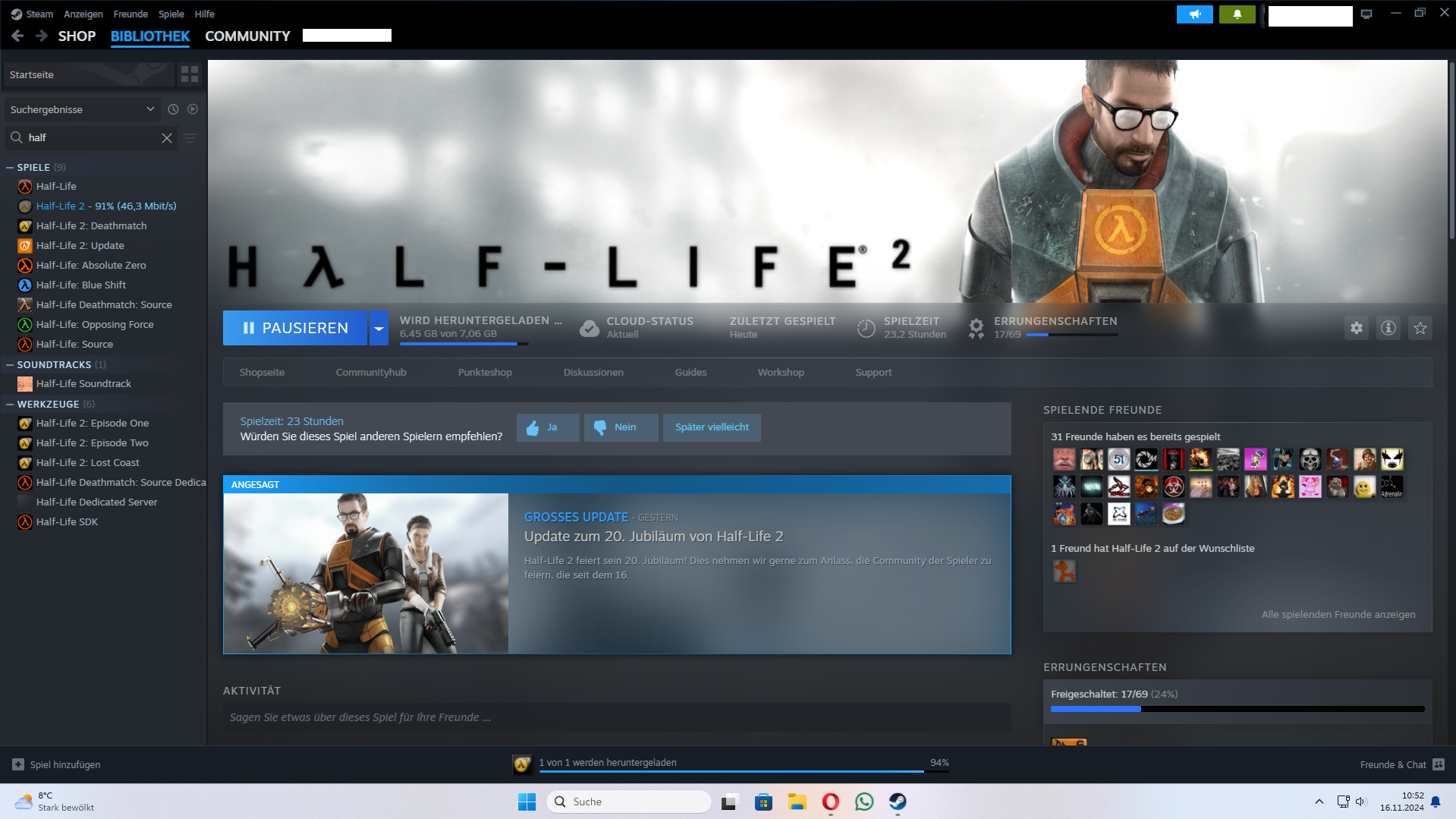Open the Diskussionen link
Image resolution: width=1456 pixels, height=819 pixels.
click(593, 372)
